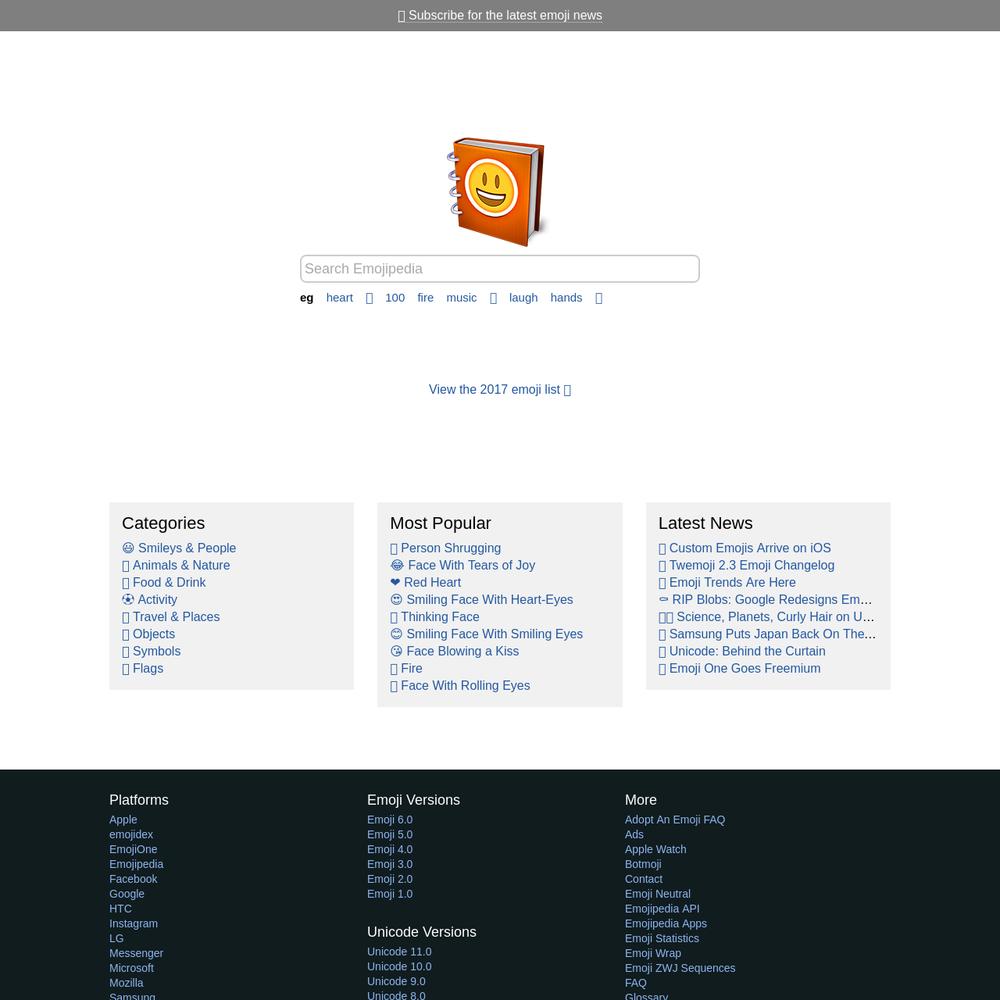1000x1000 pixels.
Task: Open Google platform in footer
Action: [127, 893]
